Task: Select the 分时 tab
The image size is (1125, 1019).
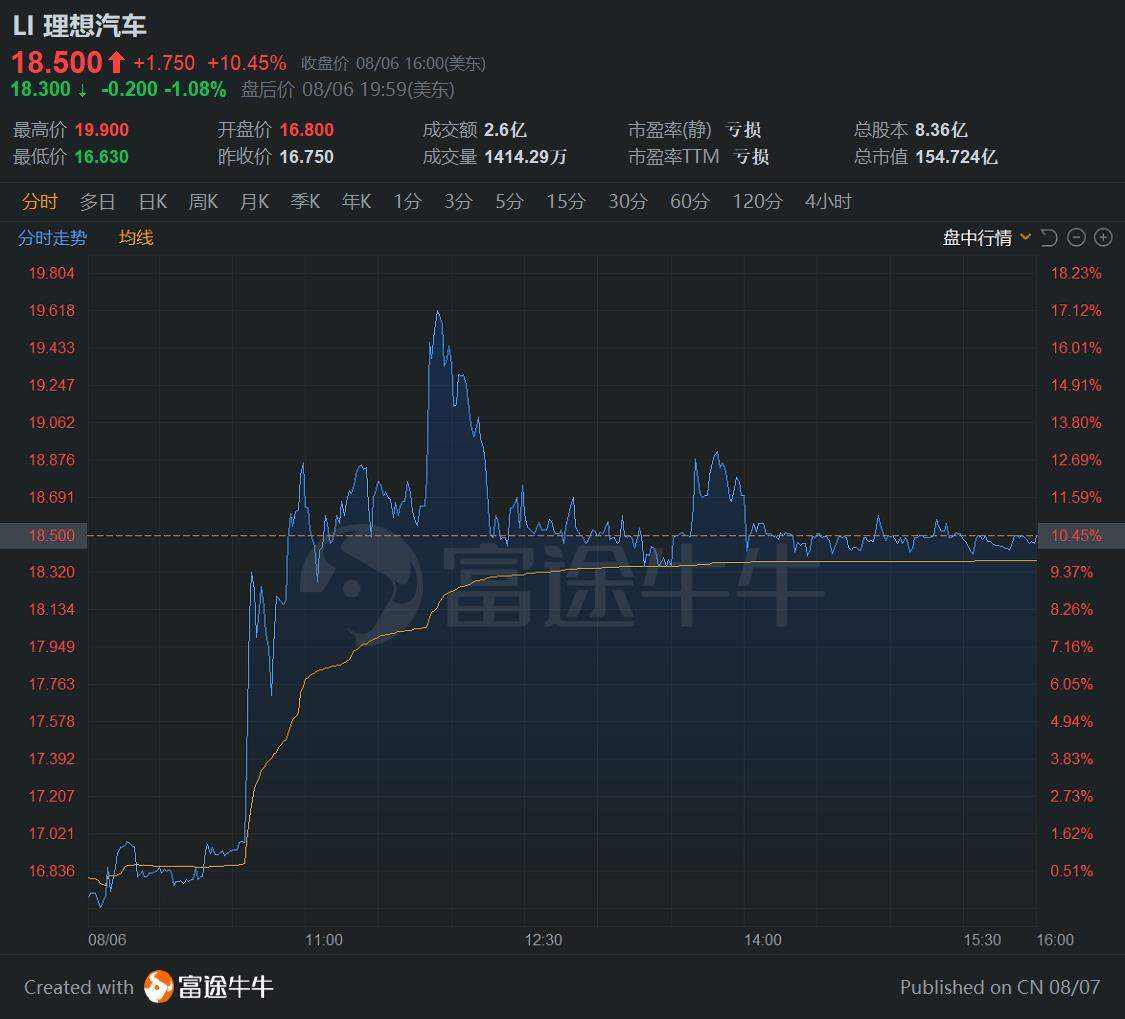Action: (39, 202)
